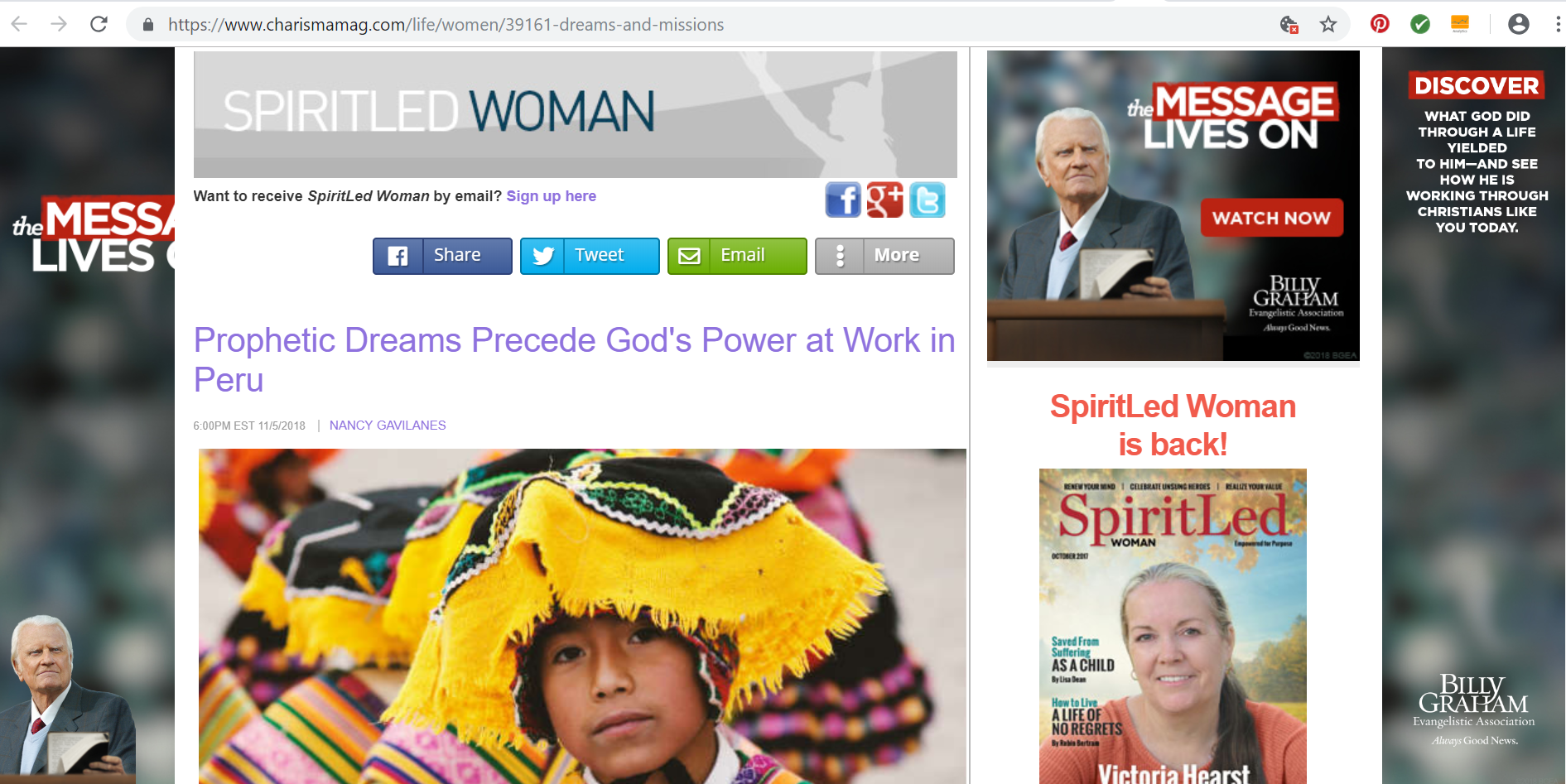Click the green checkmark extension icon

(x=1420, y=24)
